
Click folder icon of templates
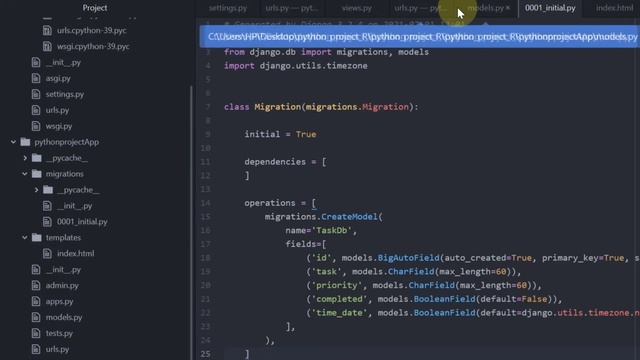[x=37, y=238]
